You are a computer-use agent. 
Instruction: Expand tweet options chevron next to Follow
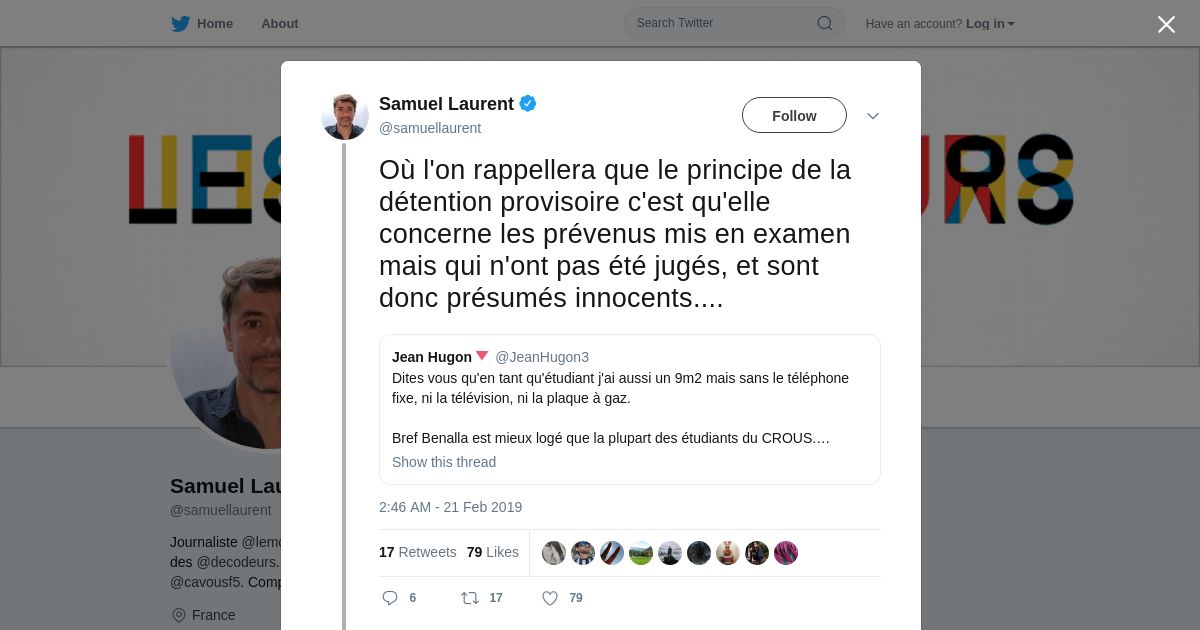(x=873, y=116)
